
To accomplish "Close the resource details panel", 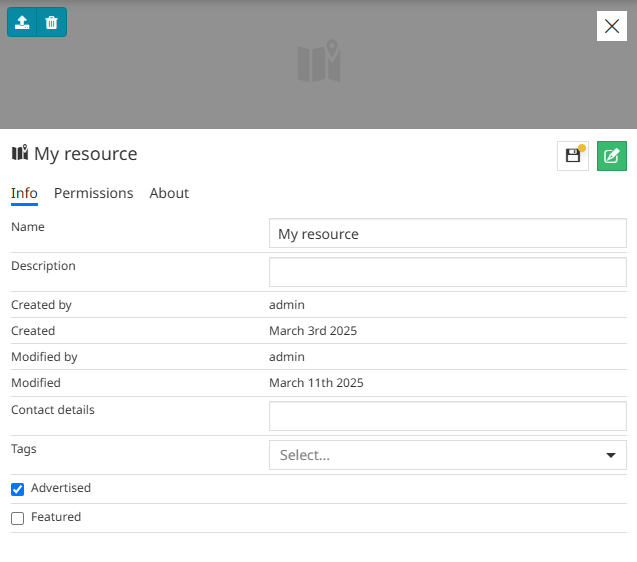I will pyautogui.click(x=612, y=26).
